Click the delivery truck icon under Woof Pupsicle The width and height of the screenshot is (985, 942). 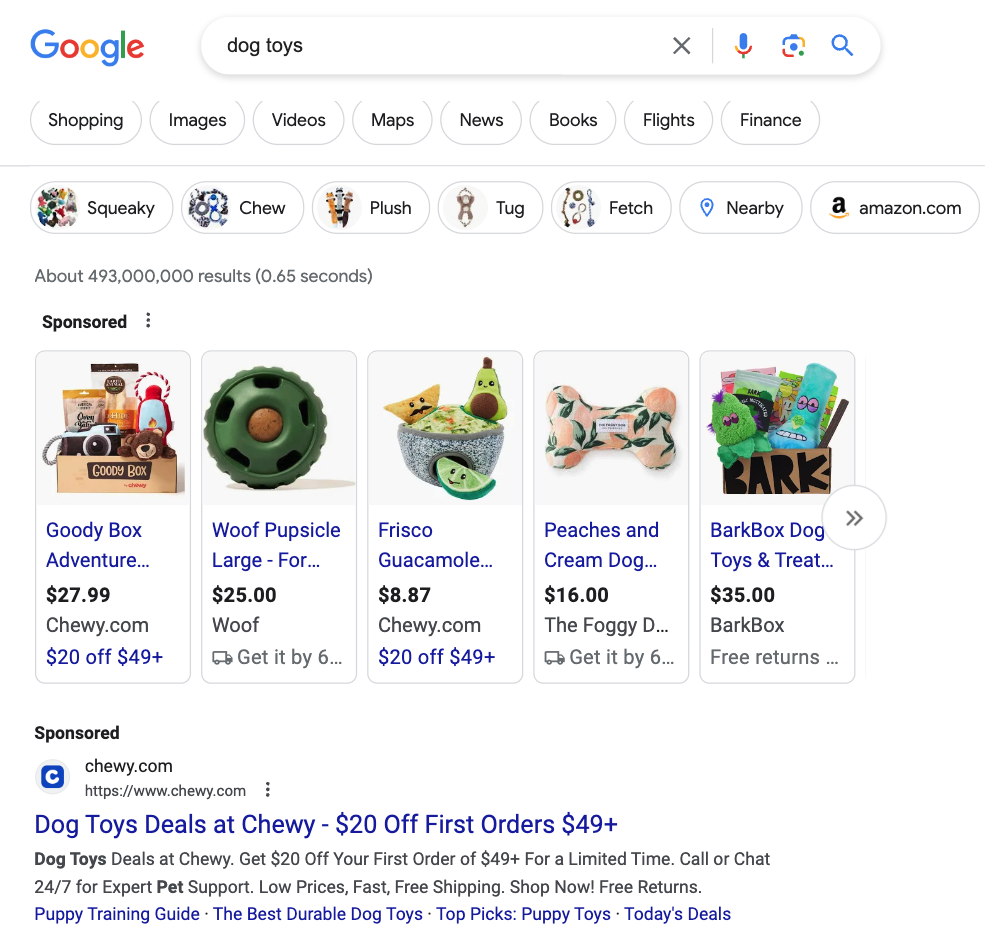click(x=221, y=657)
